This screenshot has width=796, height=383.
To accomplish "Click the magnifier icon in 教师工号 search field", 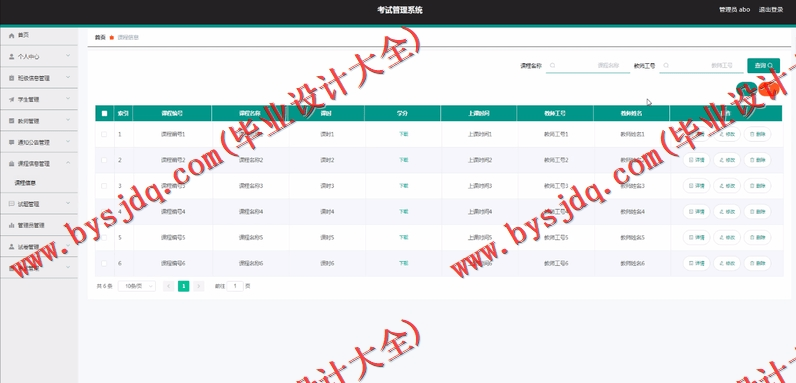I will point(666,66).
